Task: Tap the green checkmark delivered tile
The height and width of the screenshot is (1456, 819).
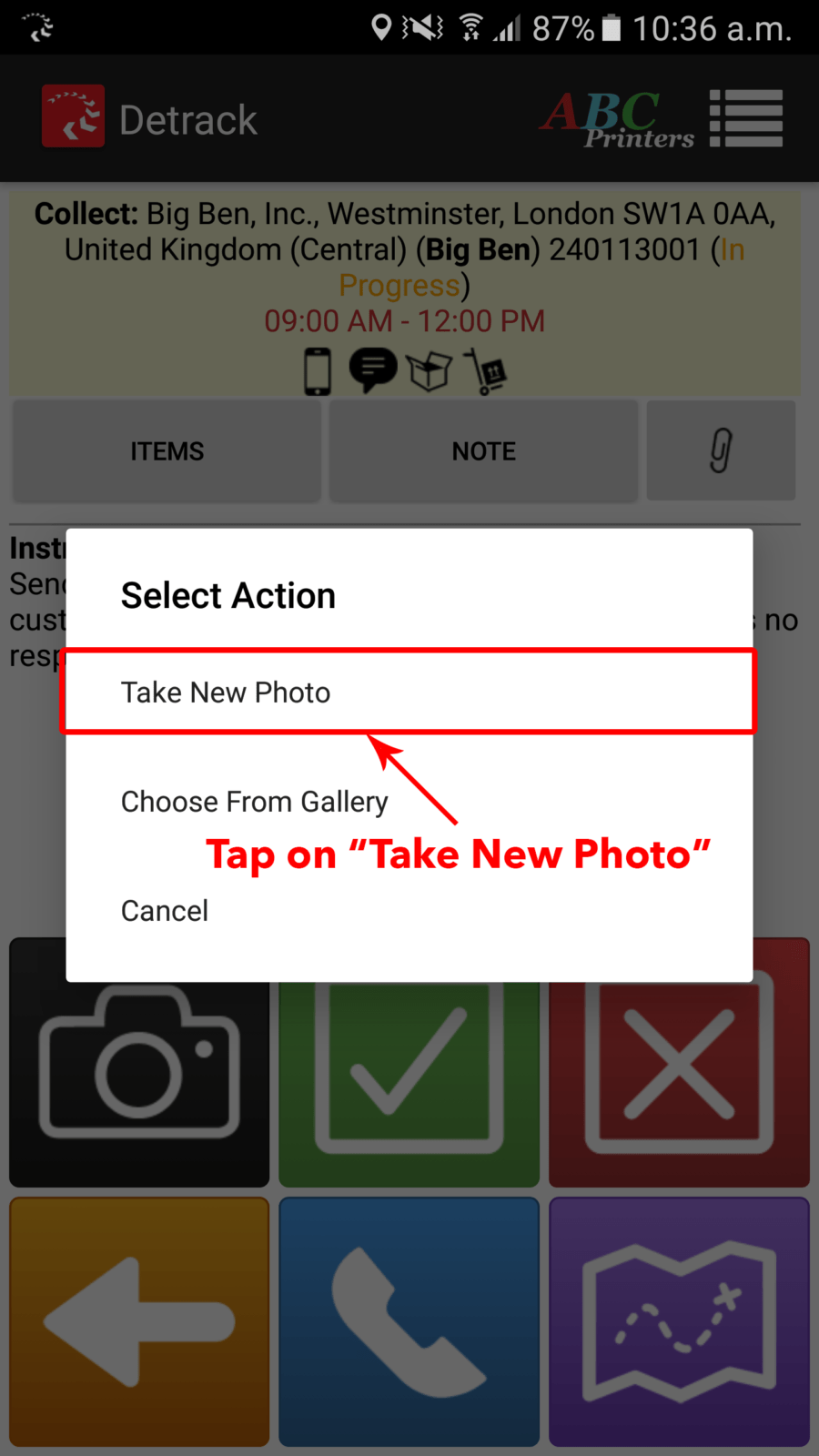Action: [x=409, y=1062]
